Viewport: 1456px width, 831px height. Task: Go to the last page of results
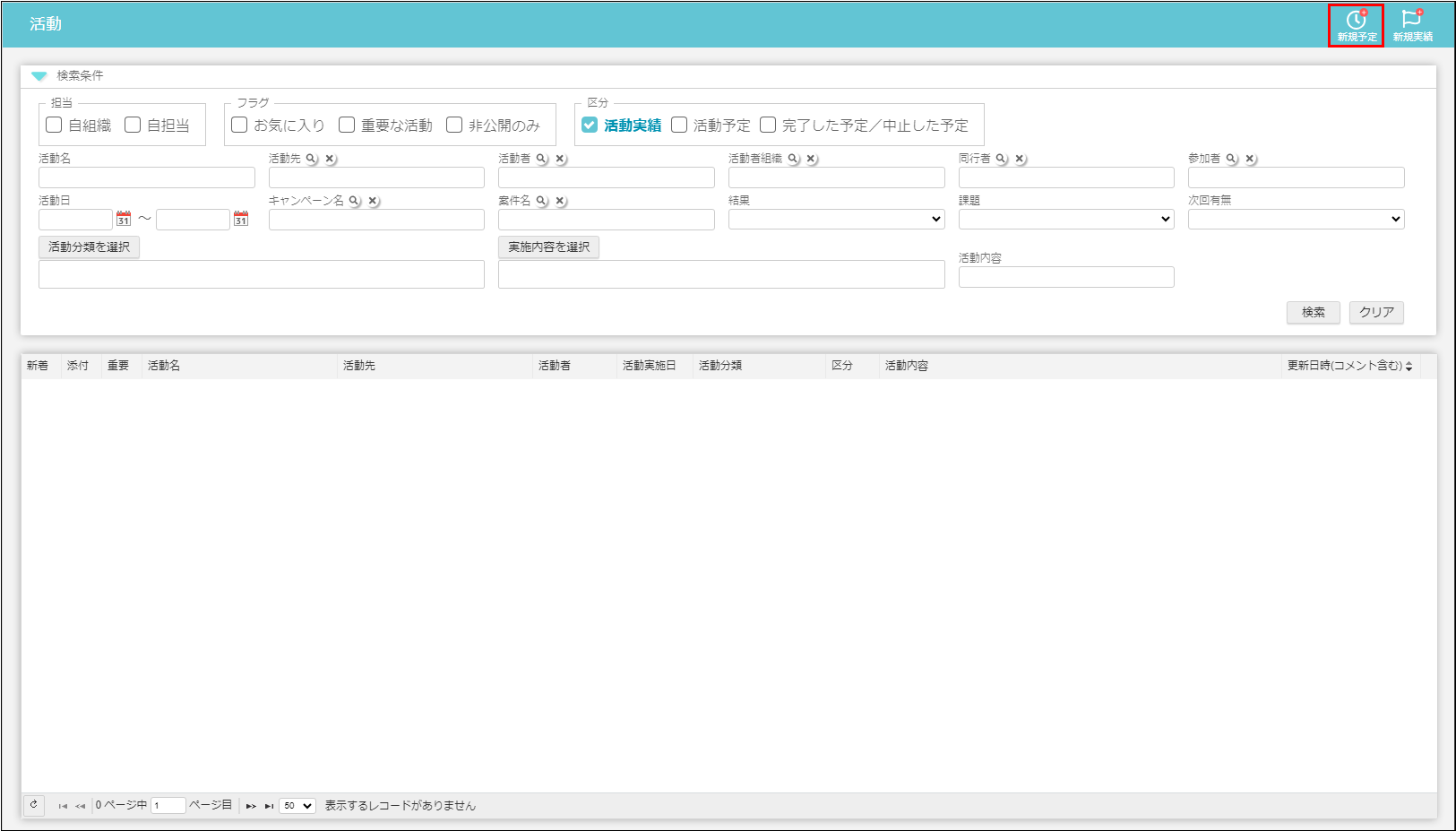[269, 806]
